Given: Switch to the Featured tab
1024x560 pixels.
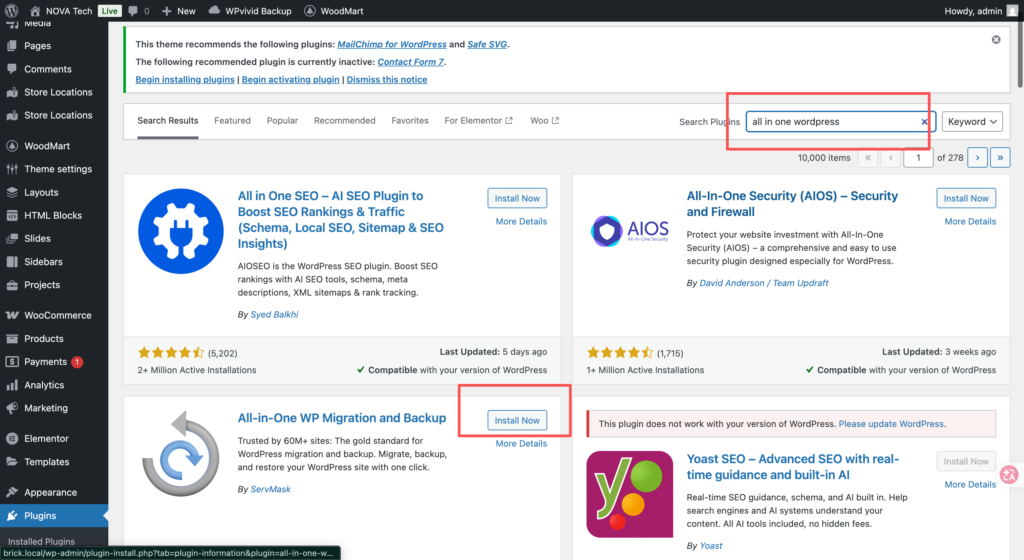Looking at the screenshot, I should (x=232, y=121).
